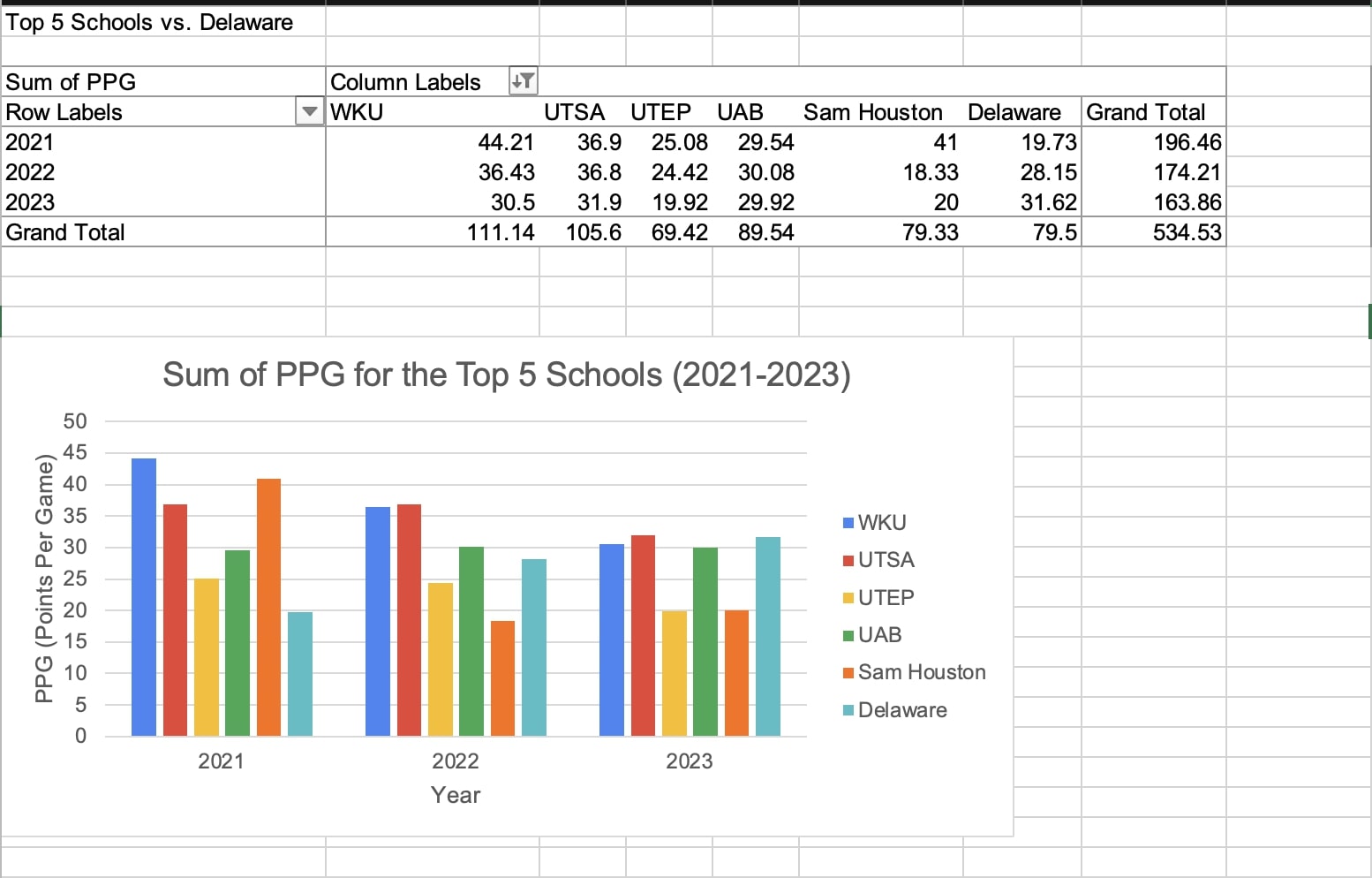Click the teal Delaware bar for 2023
The width and height of the screenshot is (1372, 878).
click(x=768, y=637)
